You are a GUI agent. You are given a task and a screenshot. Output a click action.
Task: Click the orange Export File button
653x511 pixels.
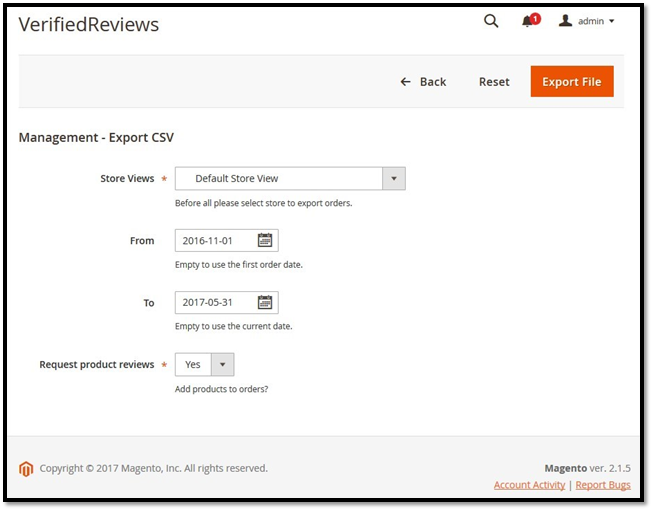tap(571, 82)
